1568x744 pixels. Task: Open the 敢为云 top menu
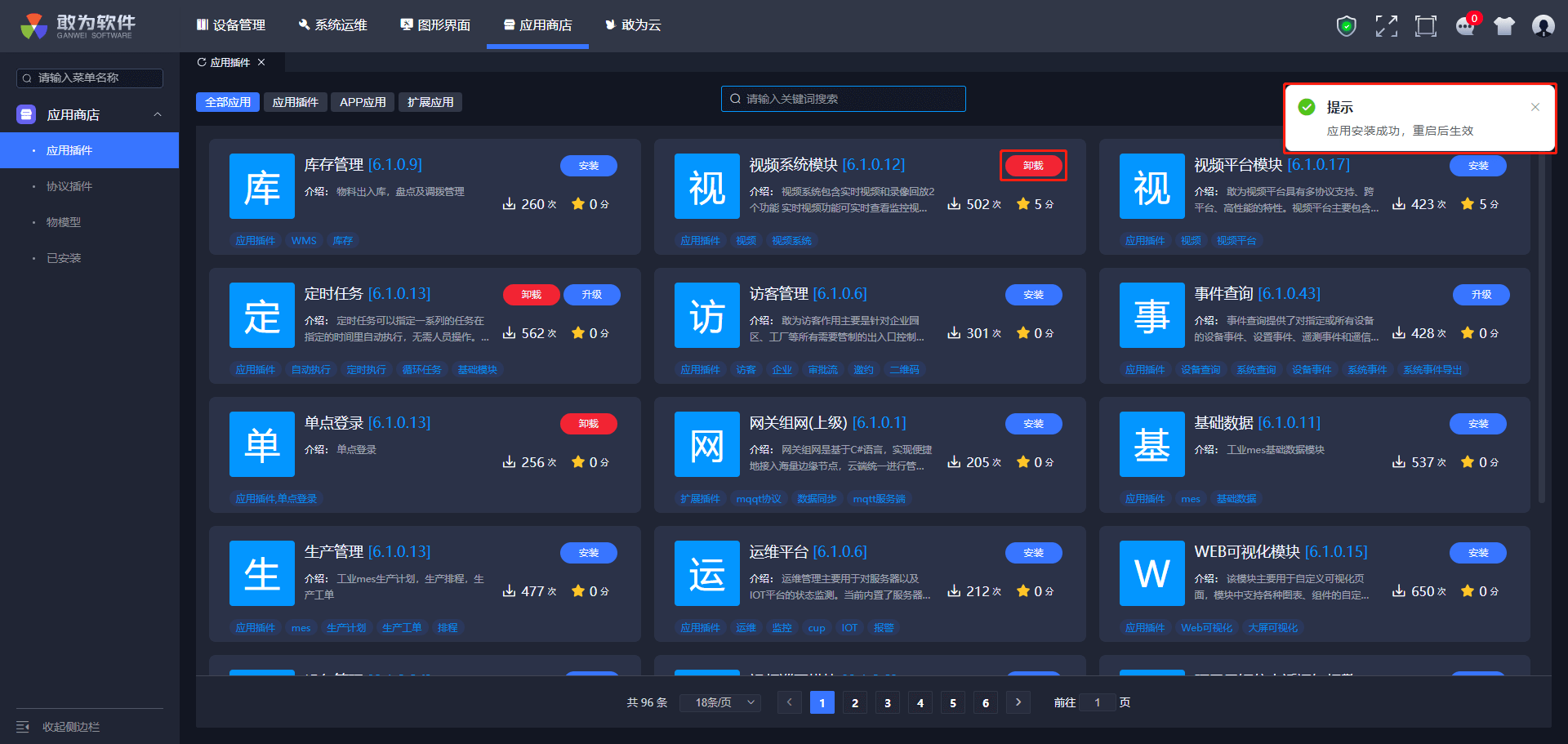[x=633, y=25]
